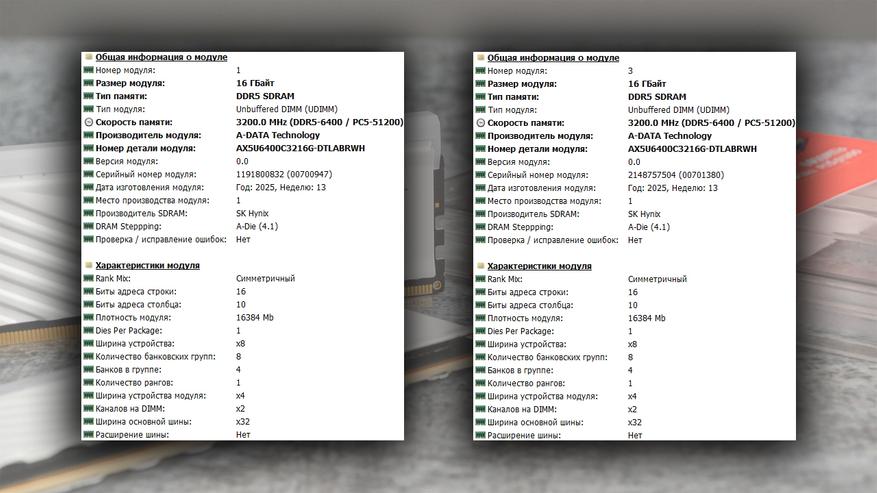The width and height of the screenshot is (877, 493).
Task: Click chip icon beside Каналов на DIMM in module 1 panel
Action: tap(88, 409)
